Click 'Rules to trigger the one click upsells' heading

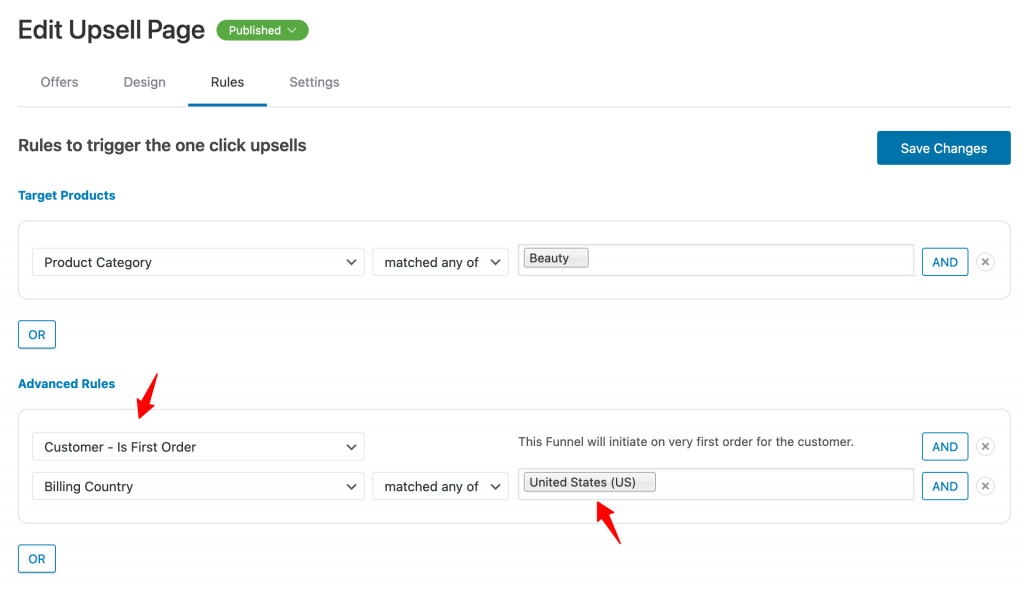(162, 145)
